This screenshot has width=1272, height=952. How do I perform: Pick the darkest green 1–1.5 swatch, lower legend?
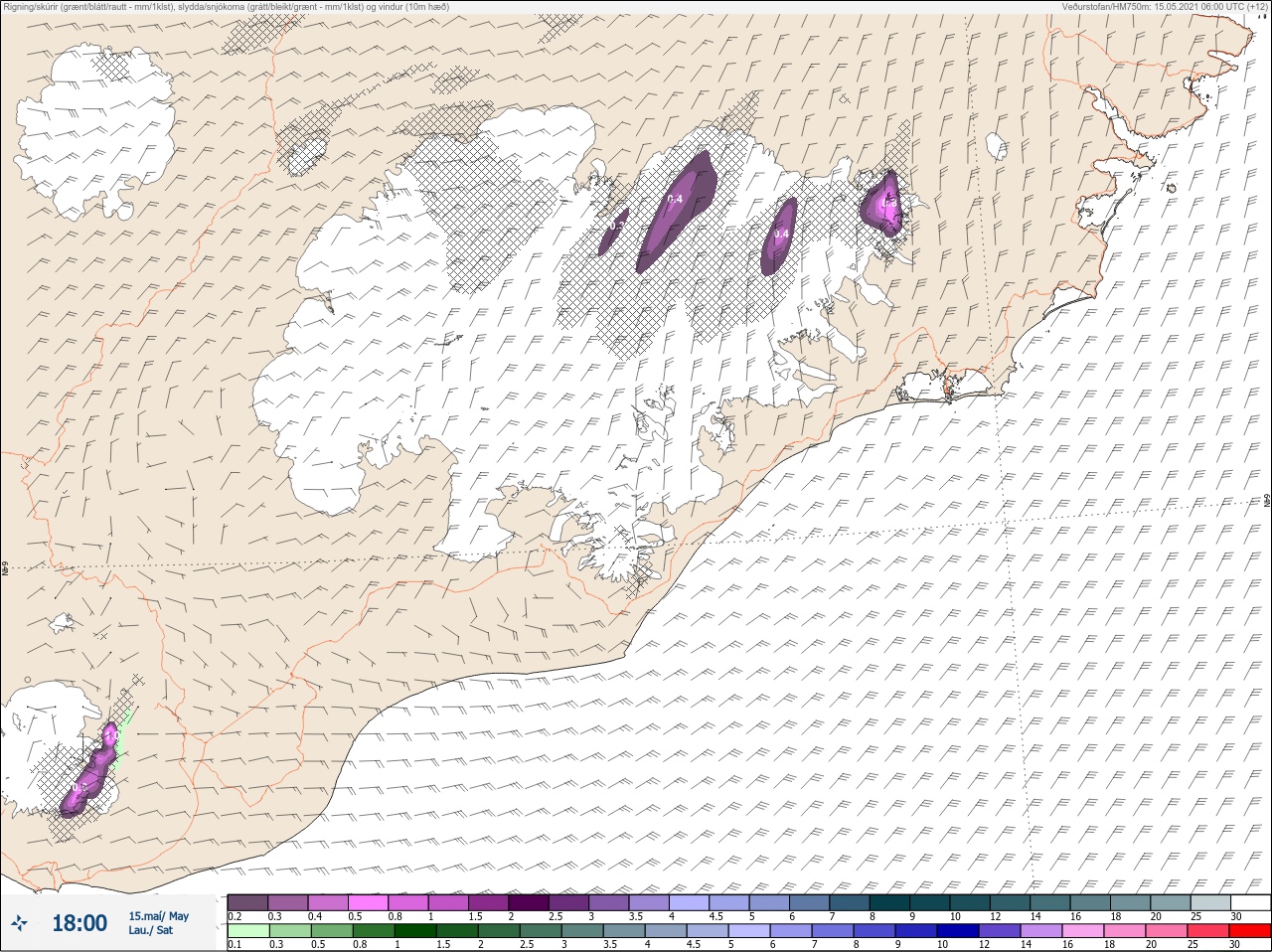click(415, 932)
